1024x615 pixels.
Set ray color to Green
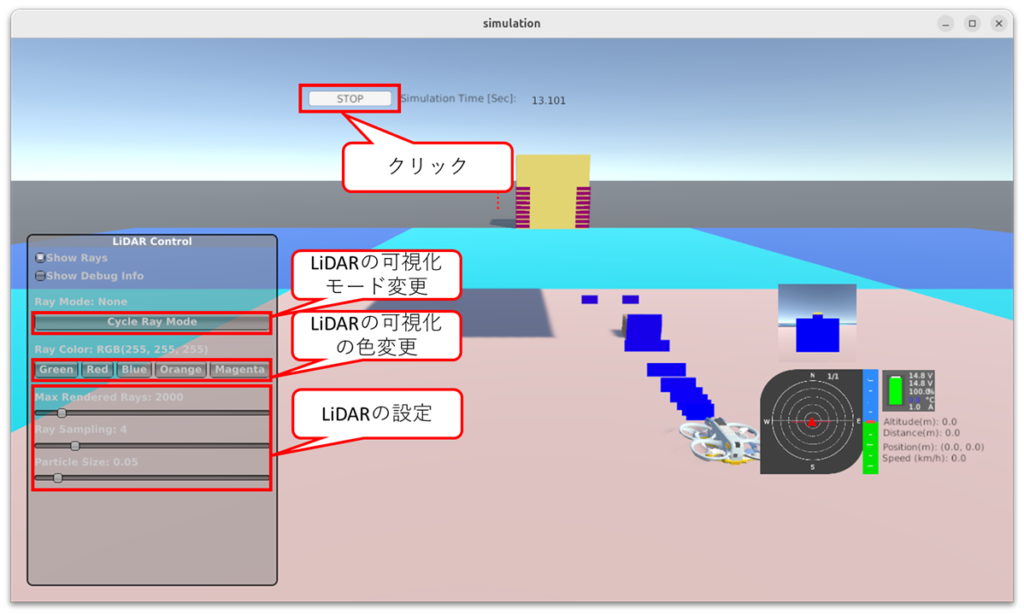click(x=56, y=369)
